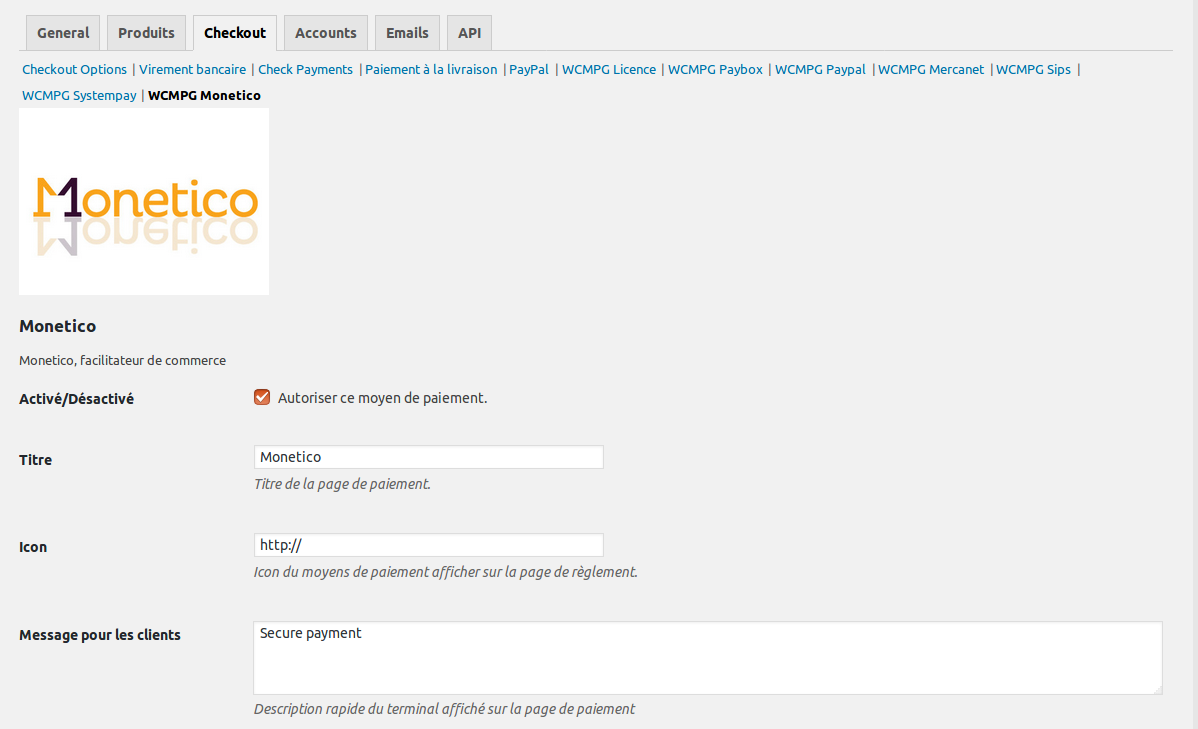
Task: Open WCMPG Sips link
Action: (1033, 70)
